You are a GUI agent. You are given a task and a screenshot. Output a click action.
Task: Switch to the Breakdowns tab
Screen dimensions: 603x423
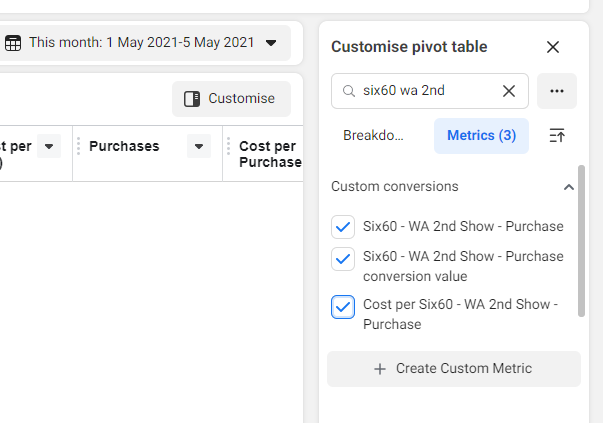373,135
